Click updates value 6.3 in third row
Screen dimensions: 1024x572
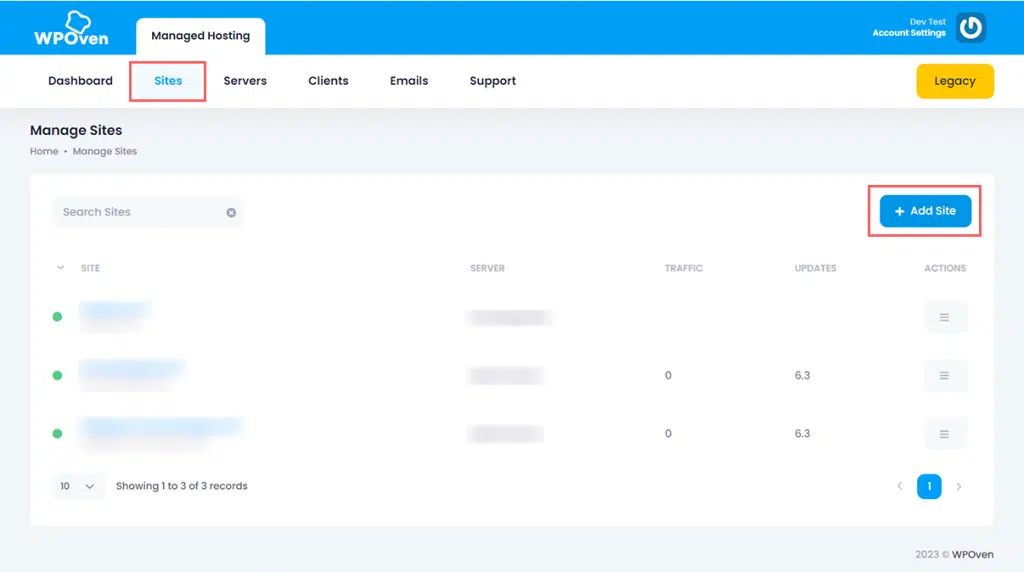click(x=802, y=434)
